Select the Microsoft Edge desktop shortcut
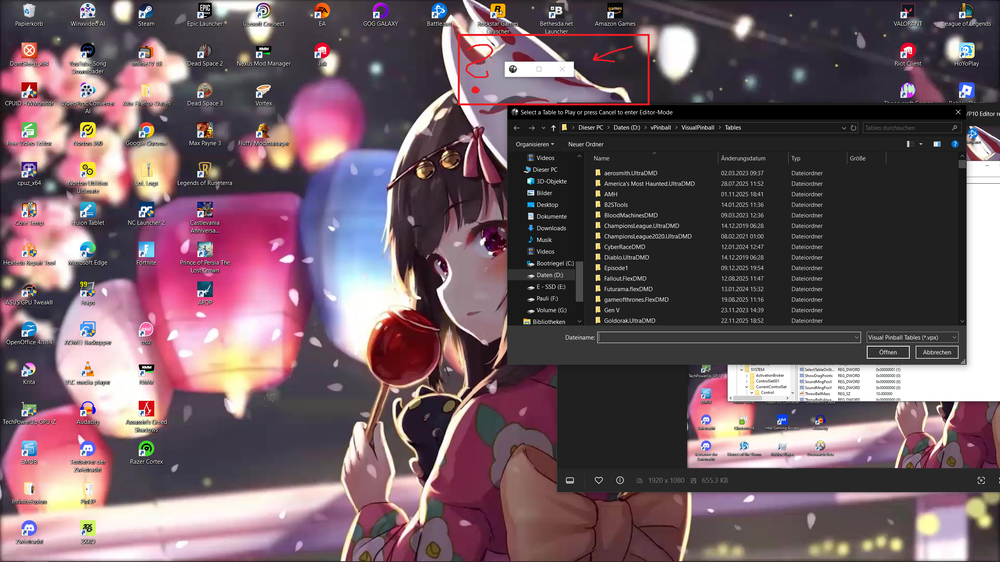The height and width of the screenshot is (562, 1000). point(87,254)
